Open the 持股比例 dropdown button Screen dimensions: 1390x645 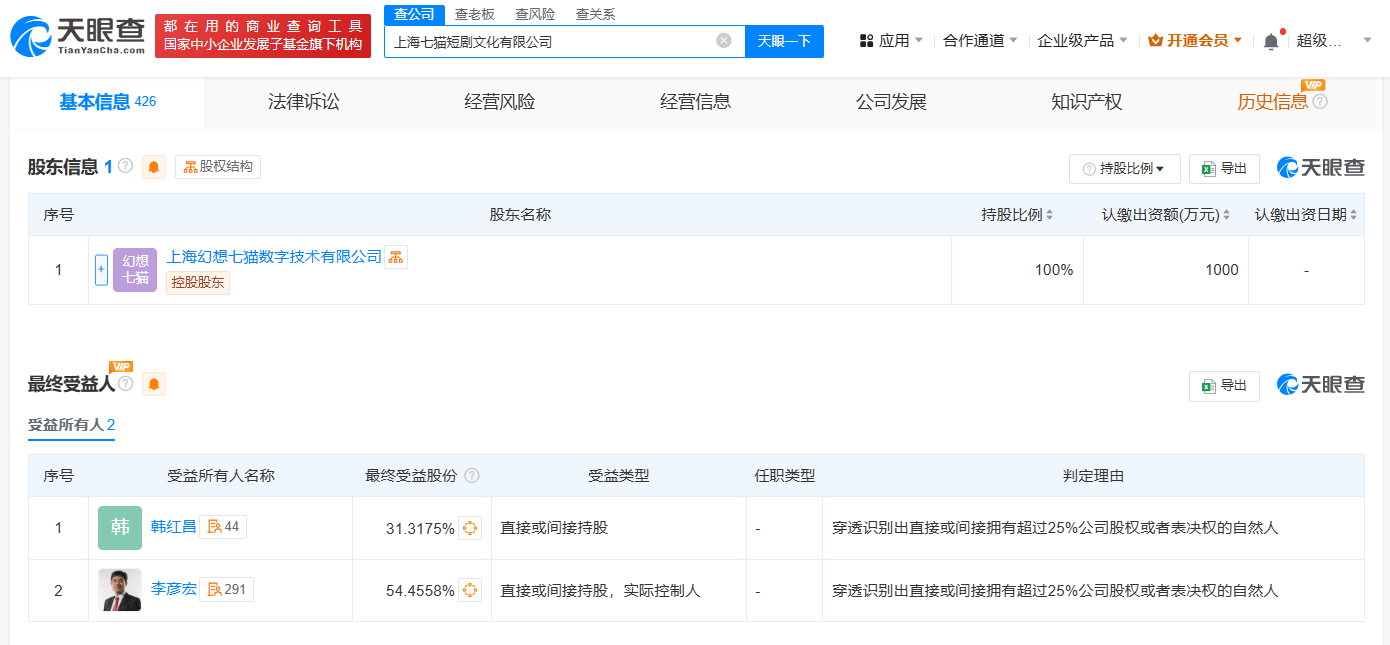1124,169
